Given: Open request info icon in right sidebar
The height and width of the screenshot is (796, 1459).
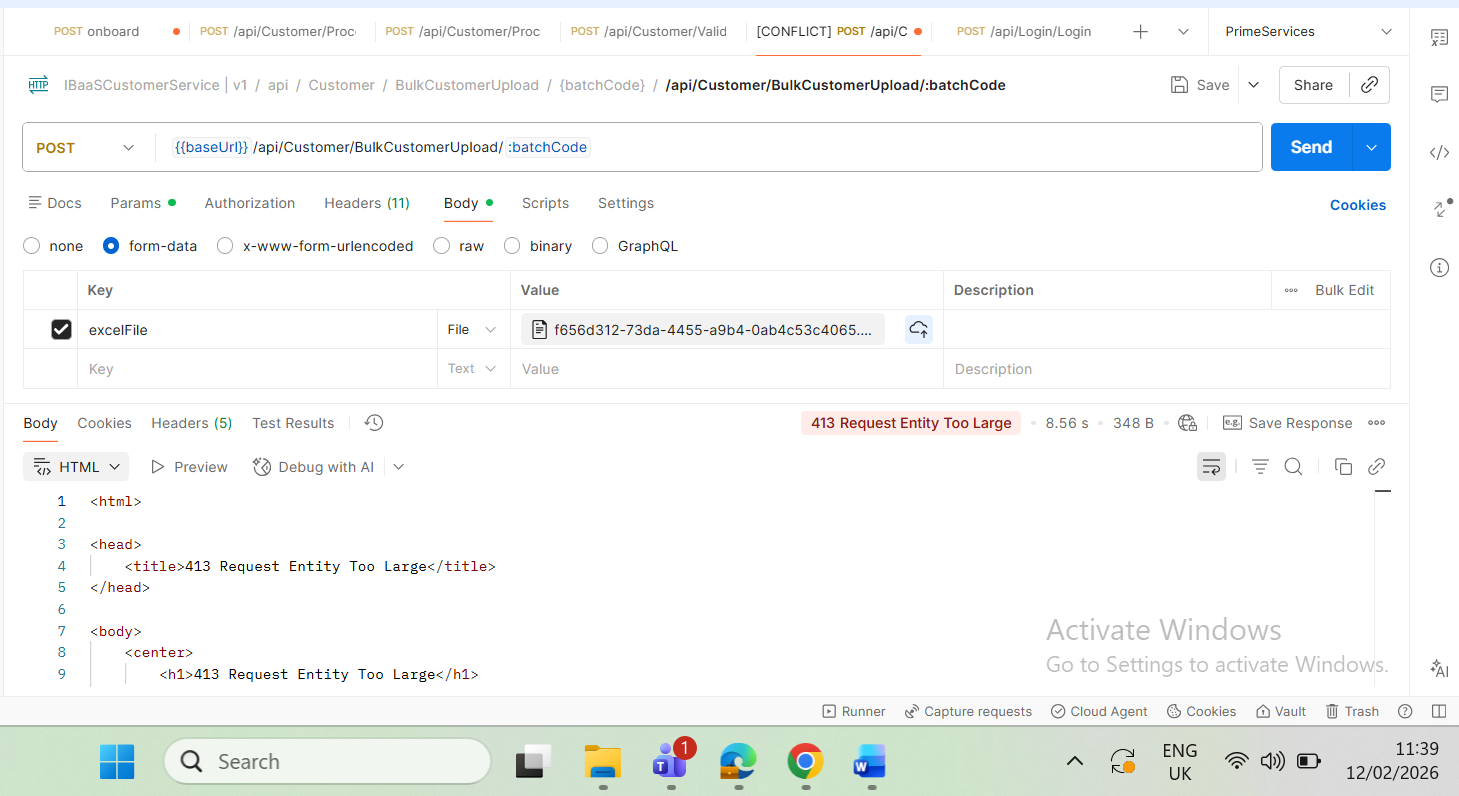Looking at the screenshot, I should [x=1439, y=267].
